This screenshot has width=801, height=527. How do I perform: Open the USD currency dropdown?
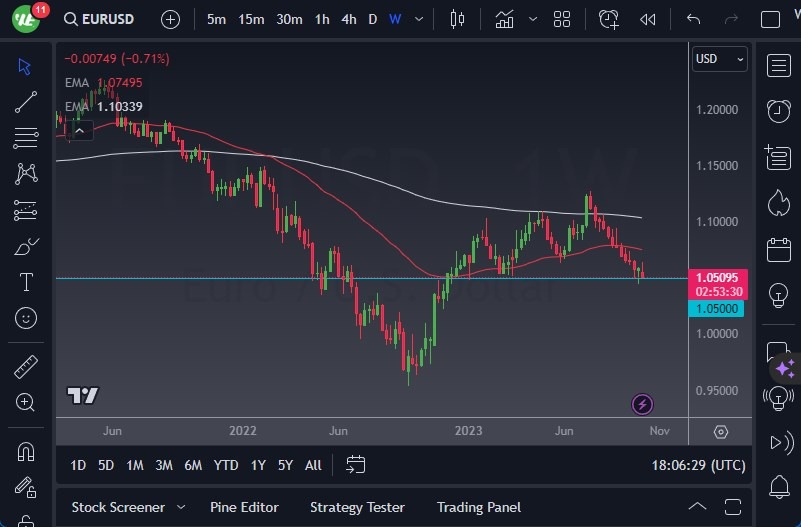click(719, 59)
